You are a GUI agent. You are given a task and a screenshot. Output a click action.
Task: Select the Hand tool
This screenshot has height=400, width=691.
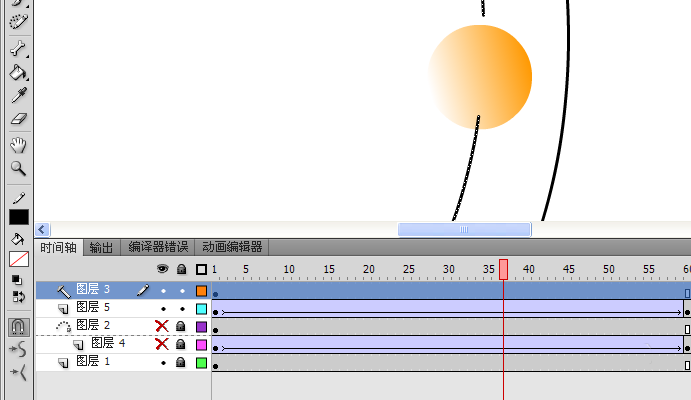(x=18, y=144)
